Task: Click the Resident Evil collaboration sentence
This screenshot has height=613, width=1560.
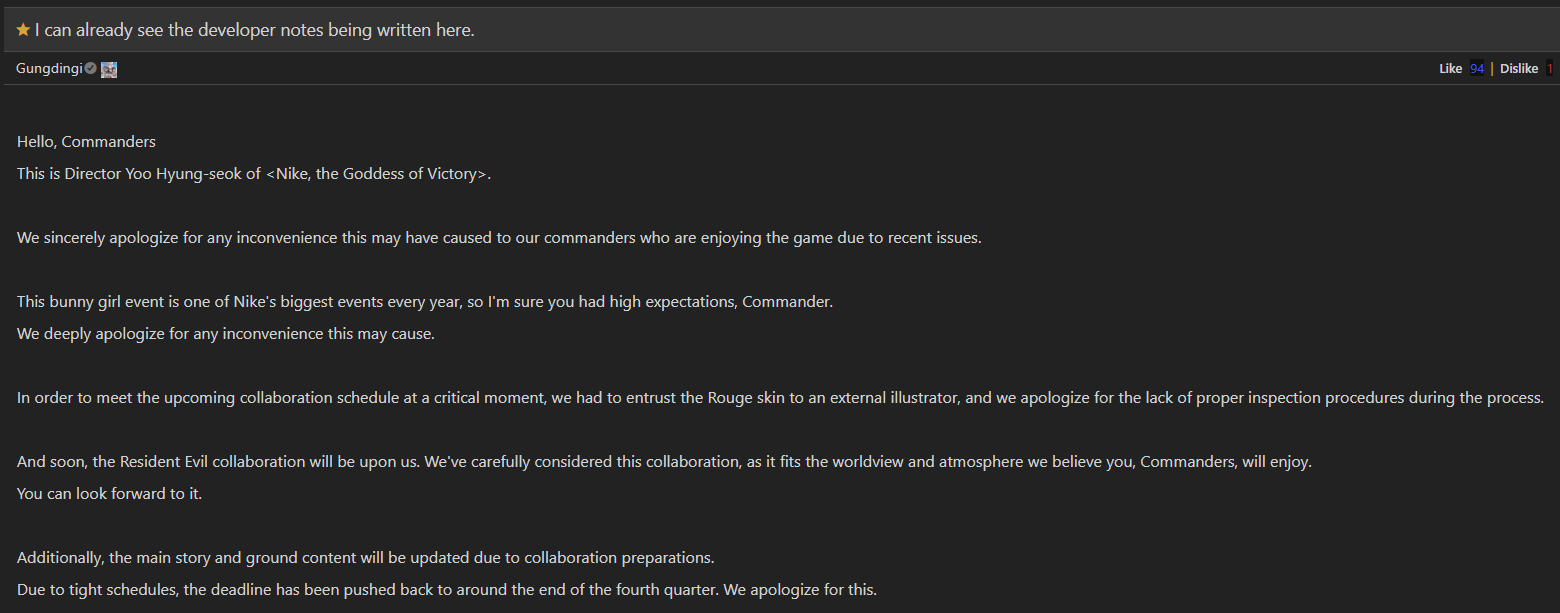Action: click(x=664, y=462)
